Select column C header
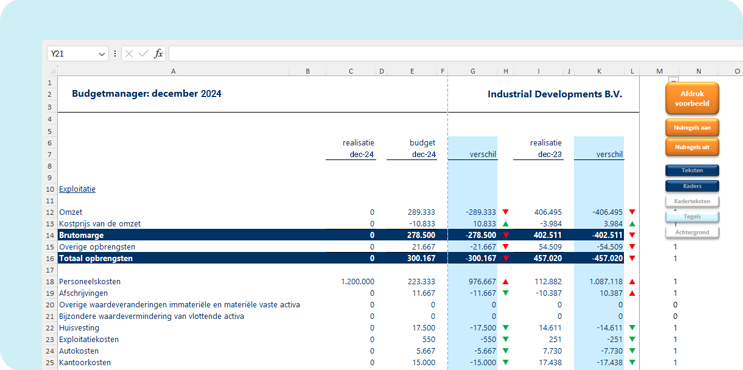 [351, 71]
